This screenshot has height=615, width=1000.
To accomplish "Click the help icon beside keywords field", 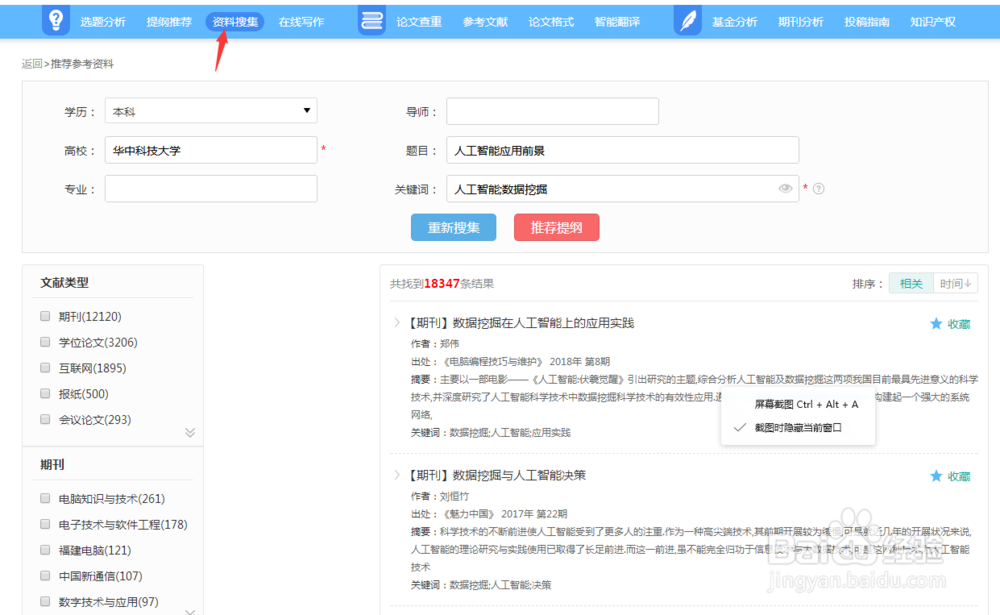I will pyautogui.click(x=819, y=189).
